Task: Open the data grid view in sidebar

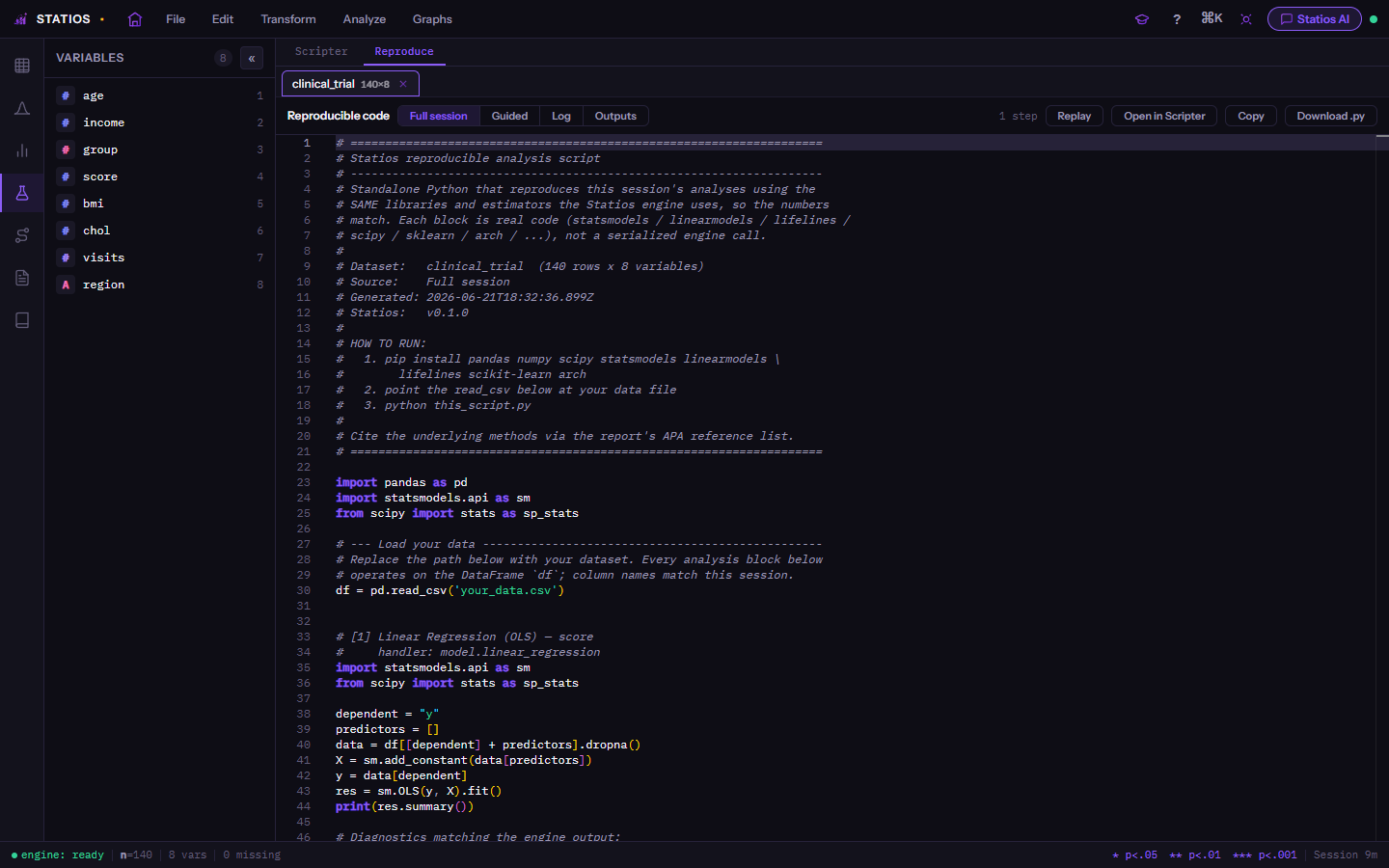Action: click(22, 66)
